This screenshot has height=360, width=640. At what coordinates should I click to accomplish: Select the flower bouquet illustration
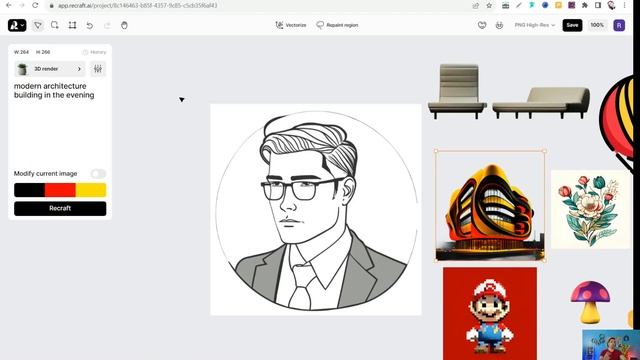591,210
